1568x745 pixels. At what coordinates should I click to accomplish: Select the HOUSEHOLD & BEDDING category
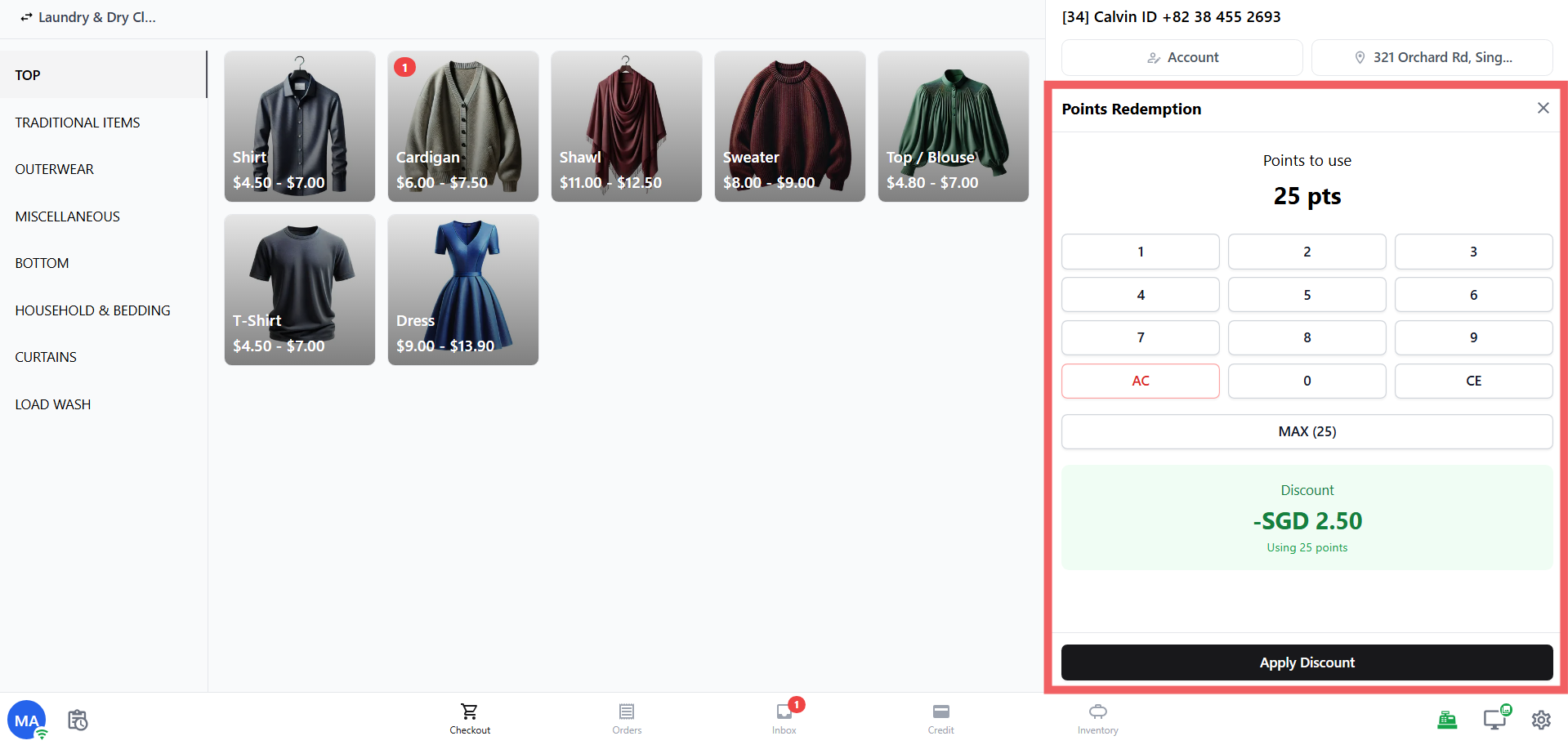pyautogui.click(x=103, y=310)
